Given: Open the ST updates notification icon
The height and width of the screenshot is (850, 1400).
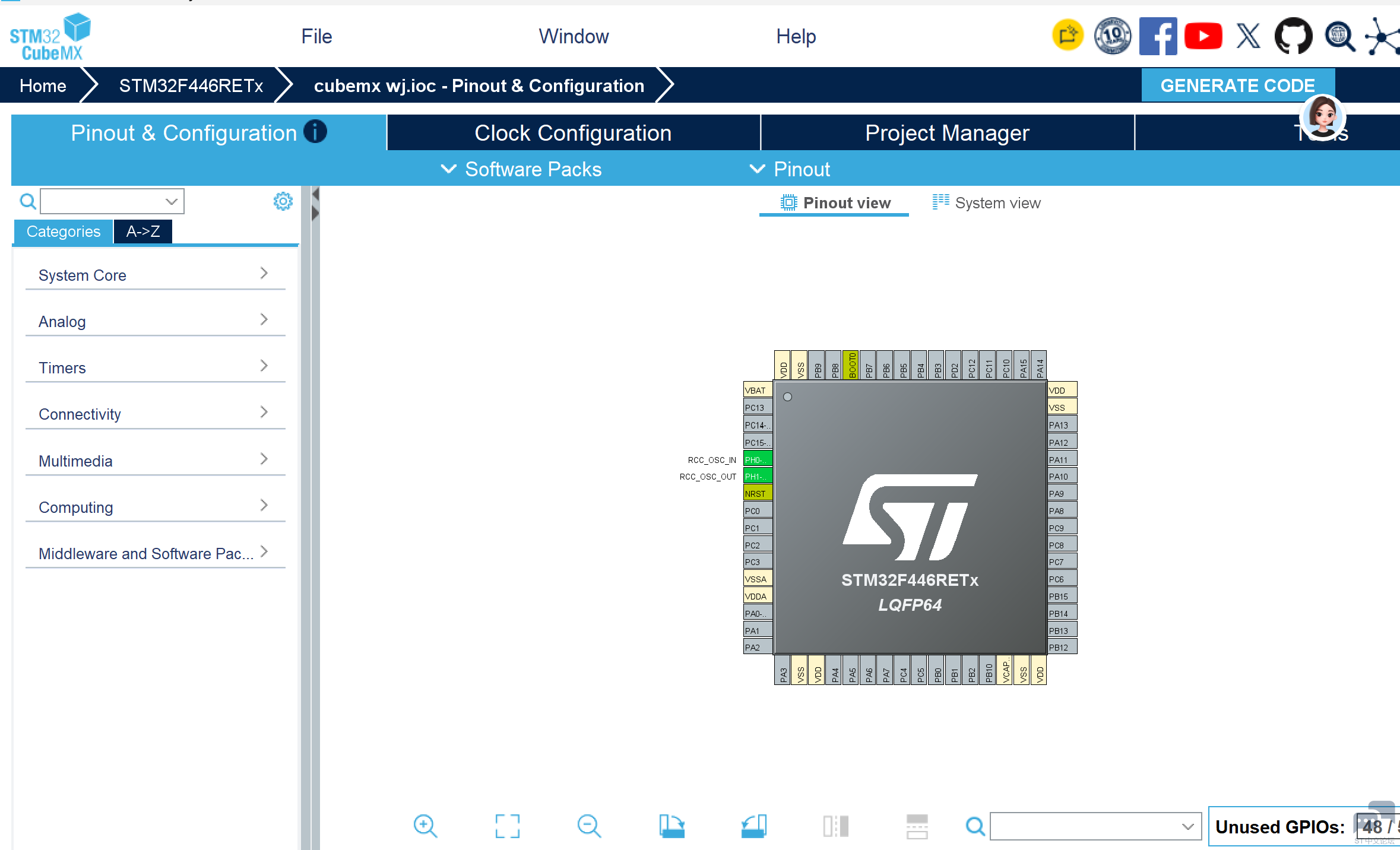Looking at the screenshot, I should pyautogui.click(x=1068, y=36).
